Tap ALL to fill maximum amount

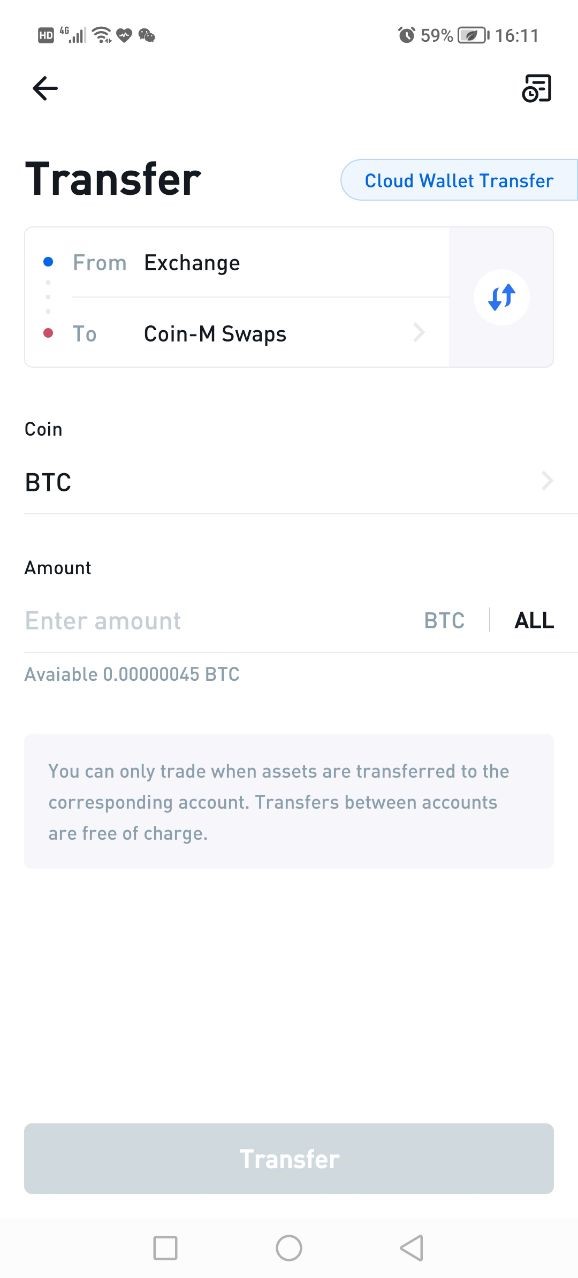(x=534, y=620)
